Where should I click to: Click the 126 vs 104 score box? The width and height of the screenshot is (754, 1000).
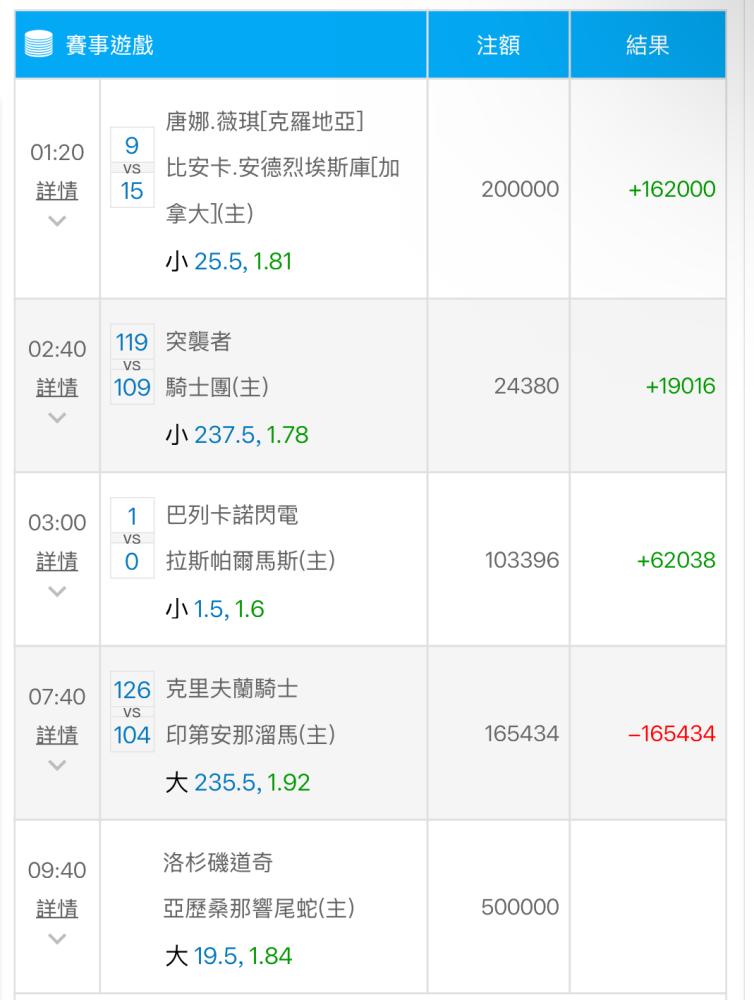click(132, 713)
